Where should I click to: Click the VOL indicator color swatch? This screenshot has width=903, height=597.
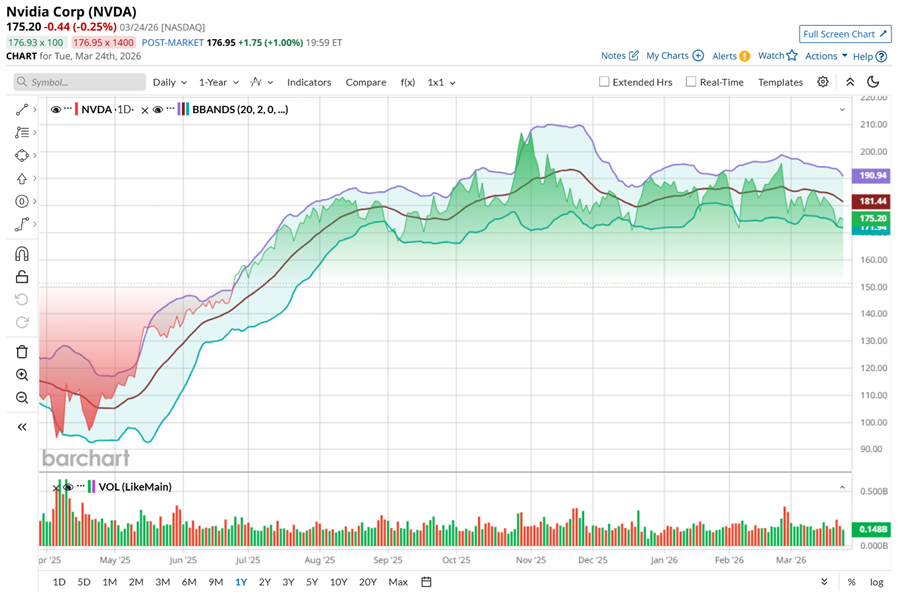pyautogui.click(x=91, y=487)
